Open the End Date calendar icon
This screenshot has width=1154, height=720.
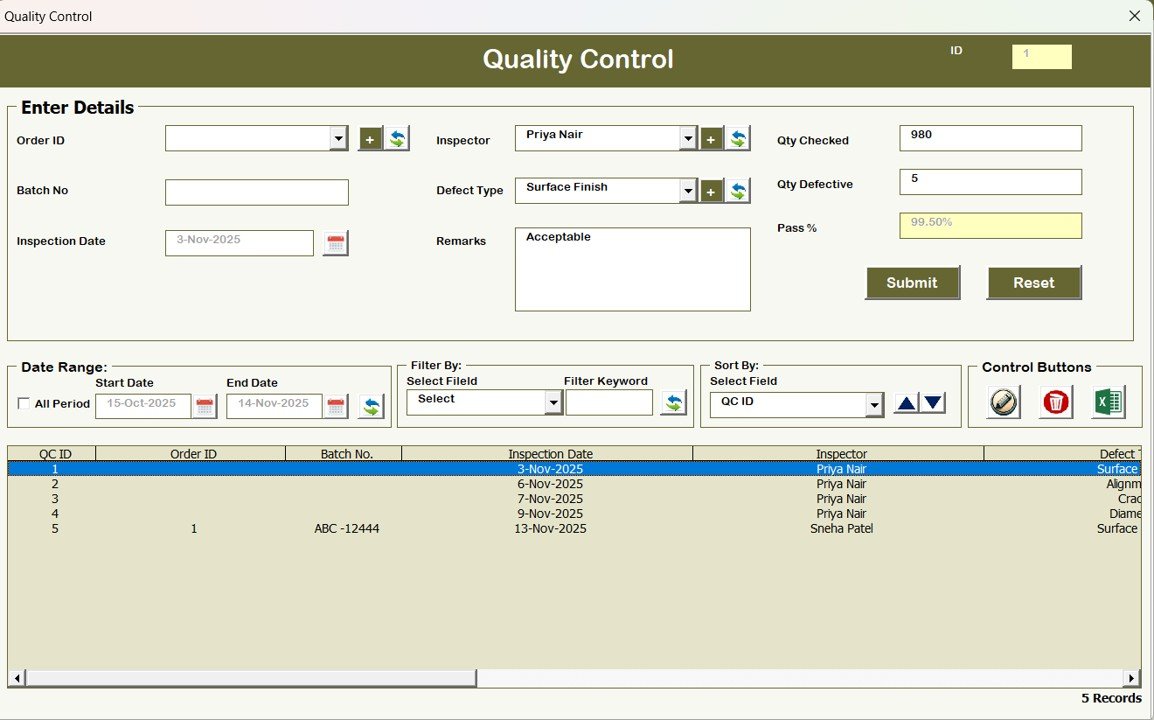(x=335, y=405)
